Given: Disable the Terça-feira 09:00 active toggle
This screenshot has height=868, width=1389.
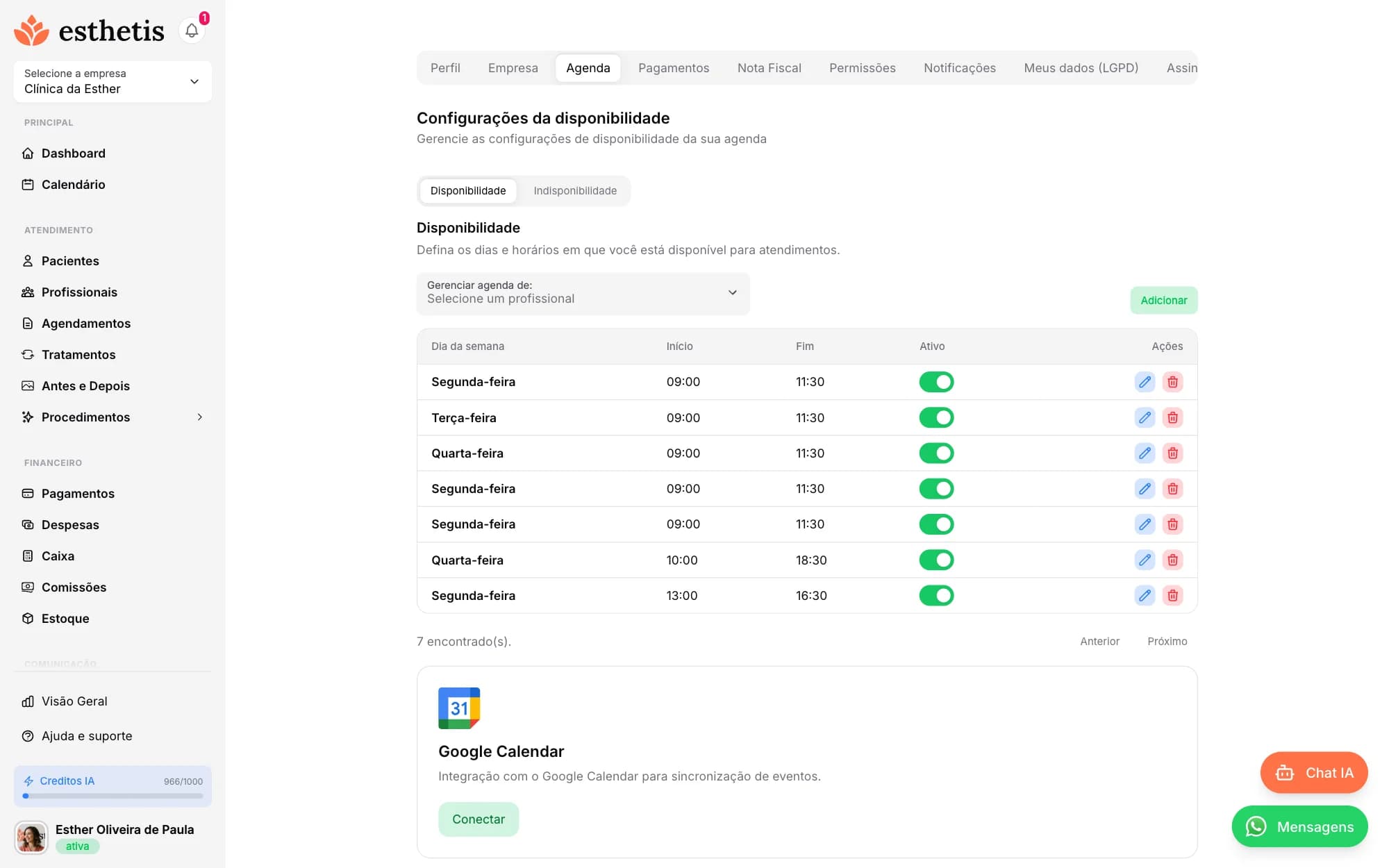Looking at the screenshot, I should [936, 417].
